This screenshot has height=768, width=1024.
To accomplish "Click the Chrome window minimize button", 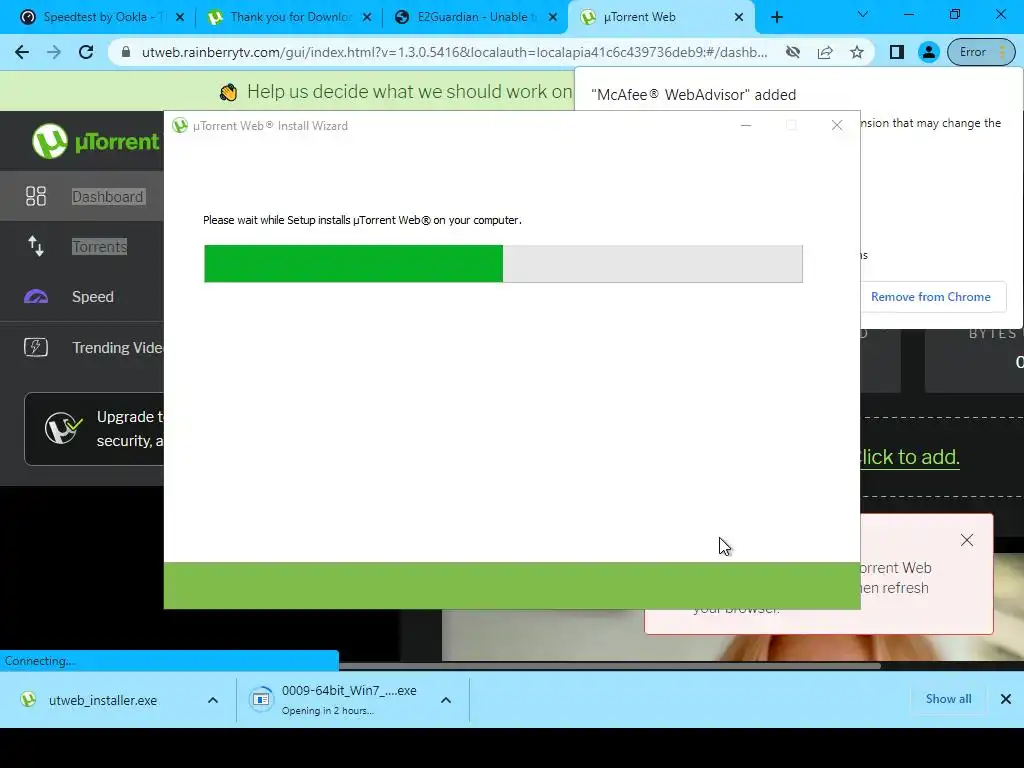I will [x=908, y=14].
